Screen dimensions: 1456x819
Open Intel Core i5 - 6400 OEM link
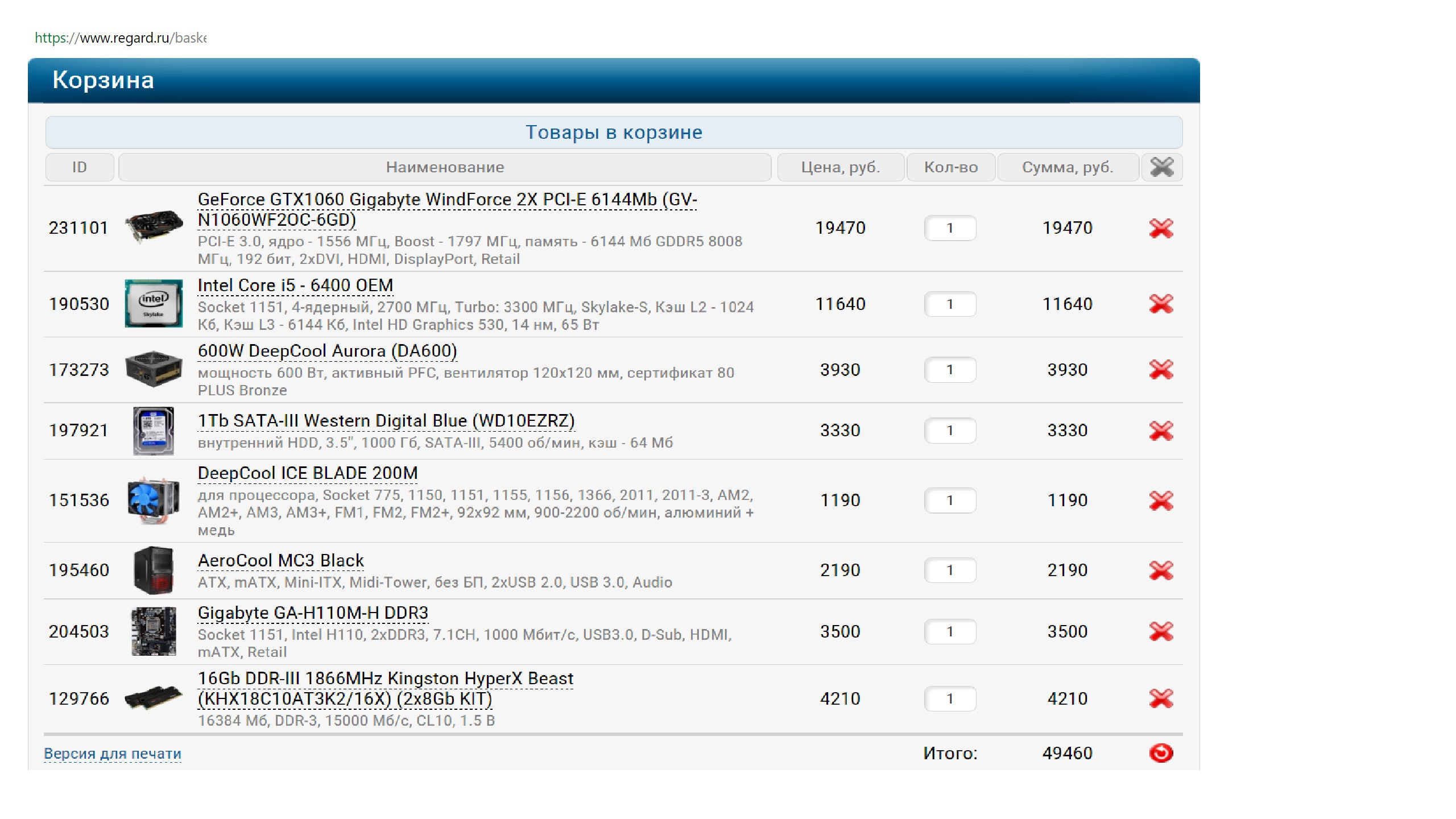coord(295,285)
